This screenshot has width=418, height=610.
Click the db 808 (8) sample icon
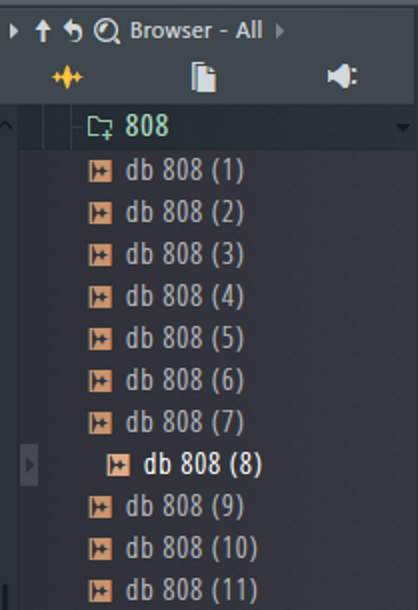pyautogui.click(x=118, y=465)
